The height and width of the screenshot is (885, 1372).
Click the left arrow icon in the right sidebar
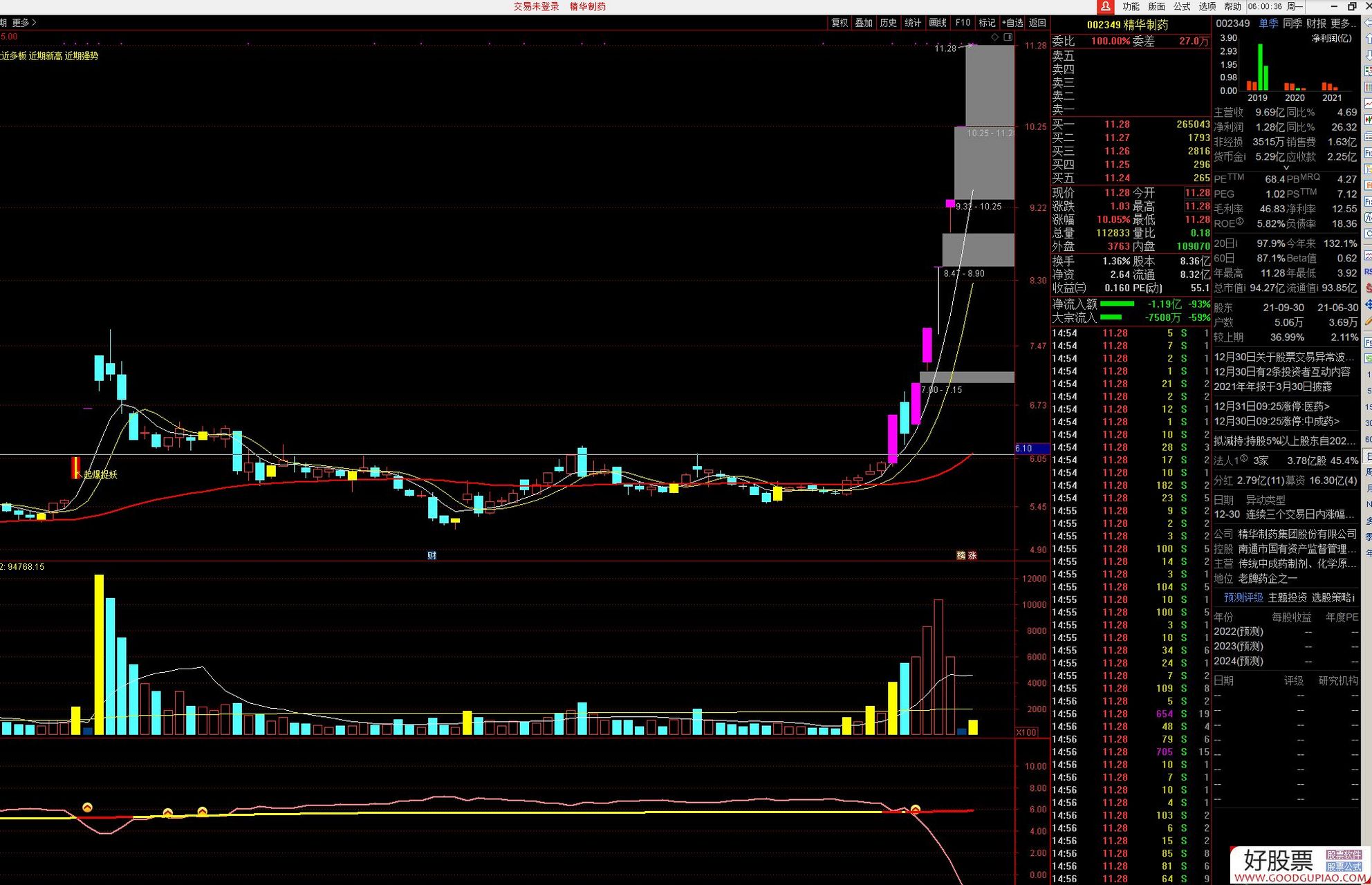tap(1368, 24)
